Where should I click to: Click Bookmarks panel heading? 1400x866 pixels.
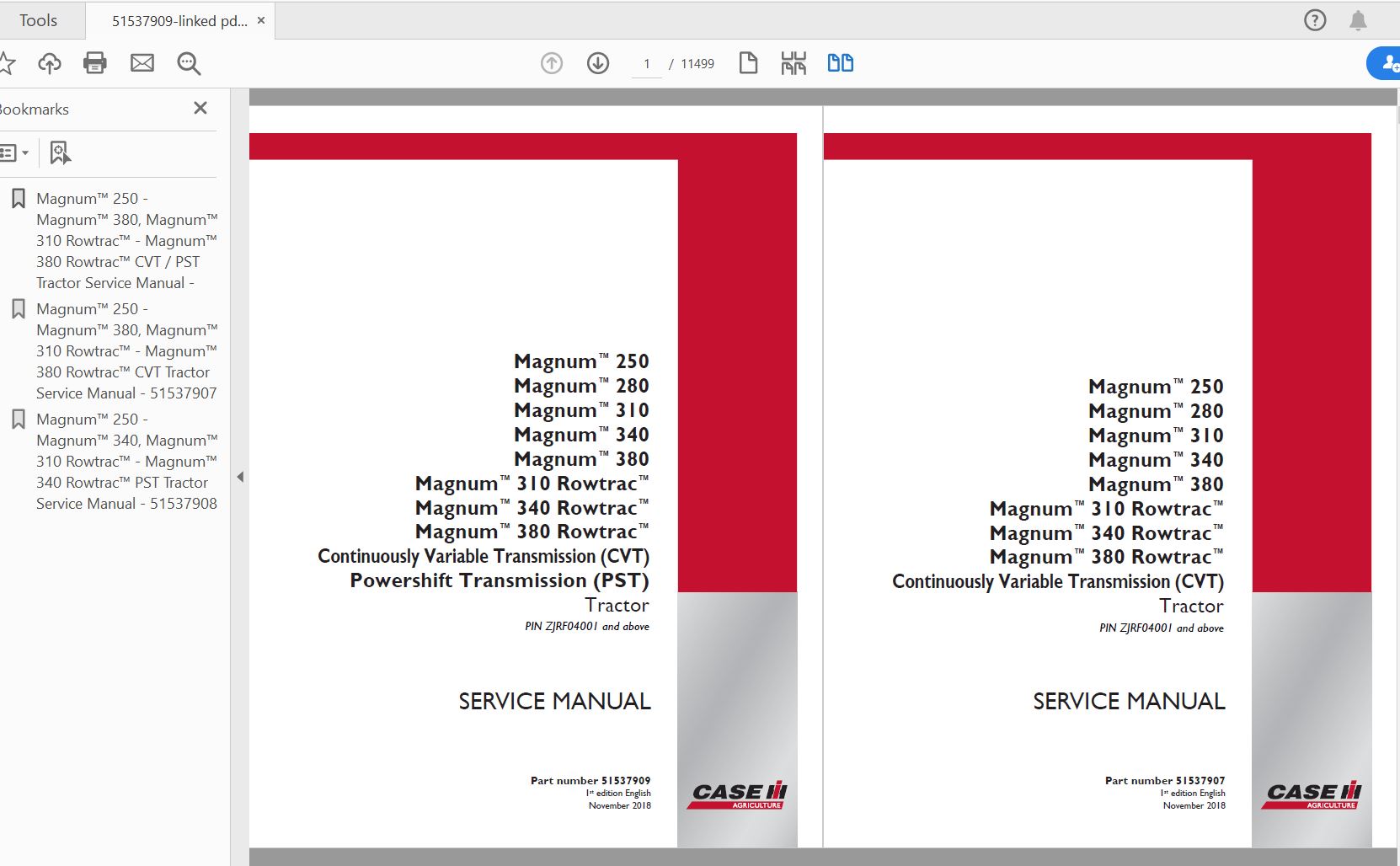click(x=34, y=110)
